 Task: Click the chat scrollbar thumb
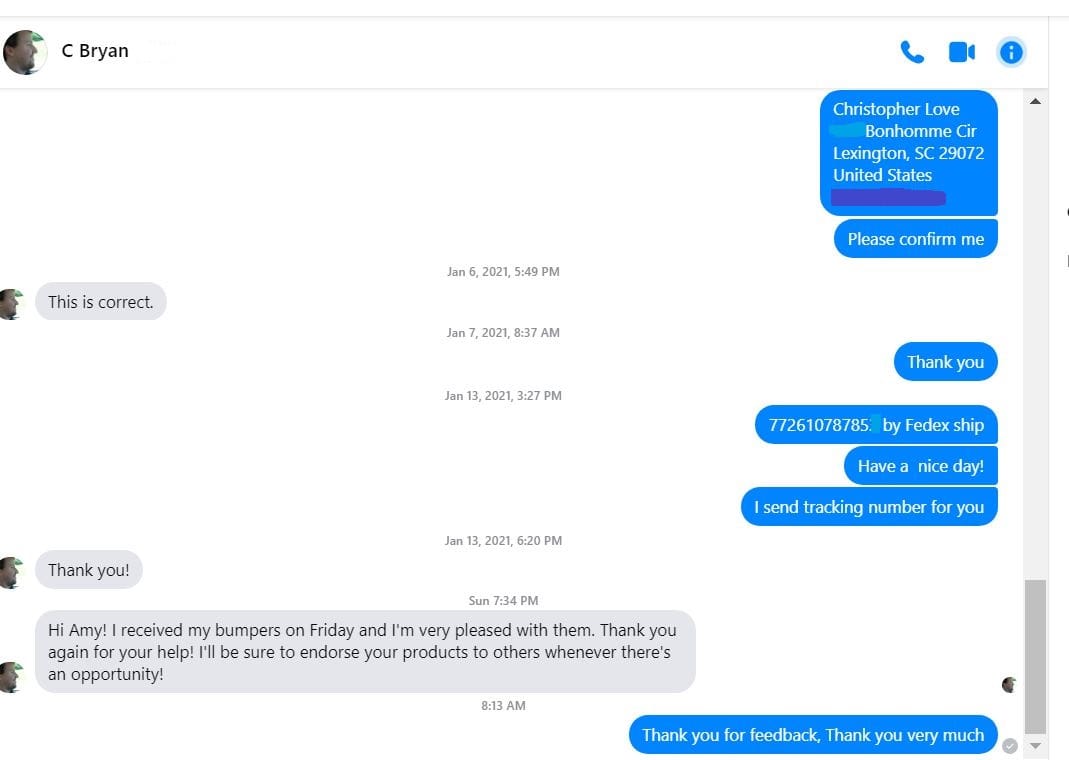(1035, 656)
